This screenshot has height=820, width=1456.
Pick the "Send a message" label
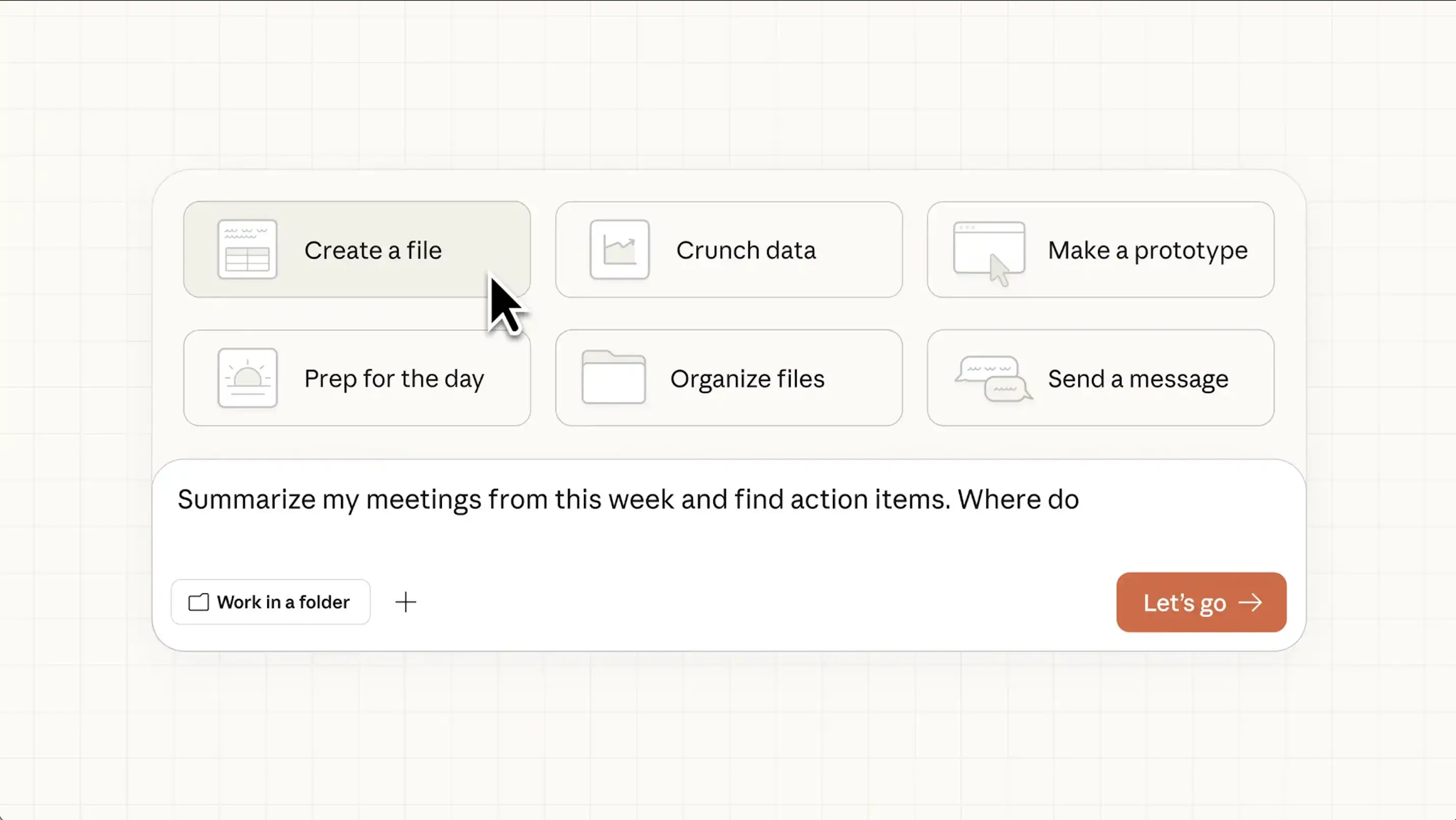click(x=1138, y=378)
